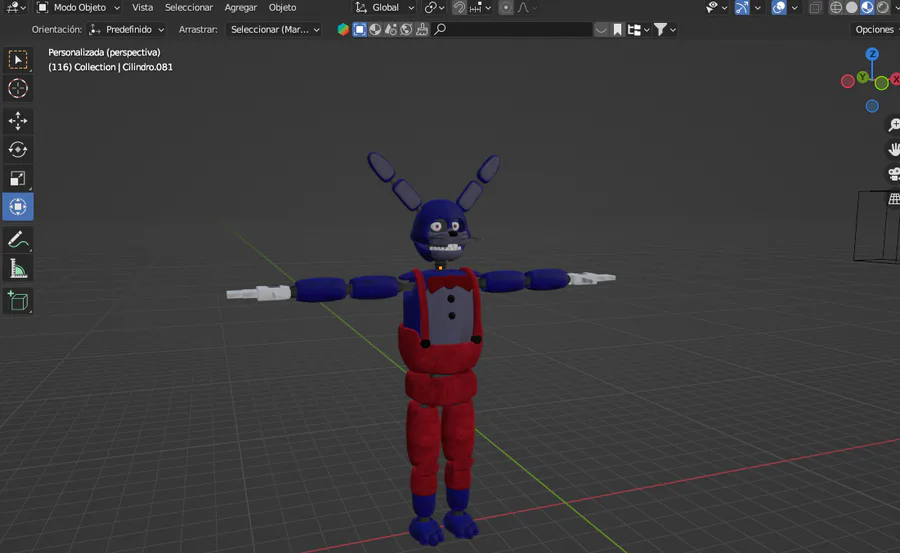Image resolution: width=900 pixels, height=553 pixels.
Task: Focus the search field with magnifier
Action: 511,29
